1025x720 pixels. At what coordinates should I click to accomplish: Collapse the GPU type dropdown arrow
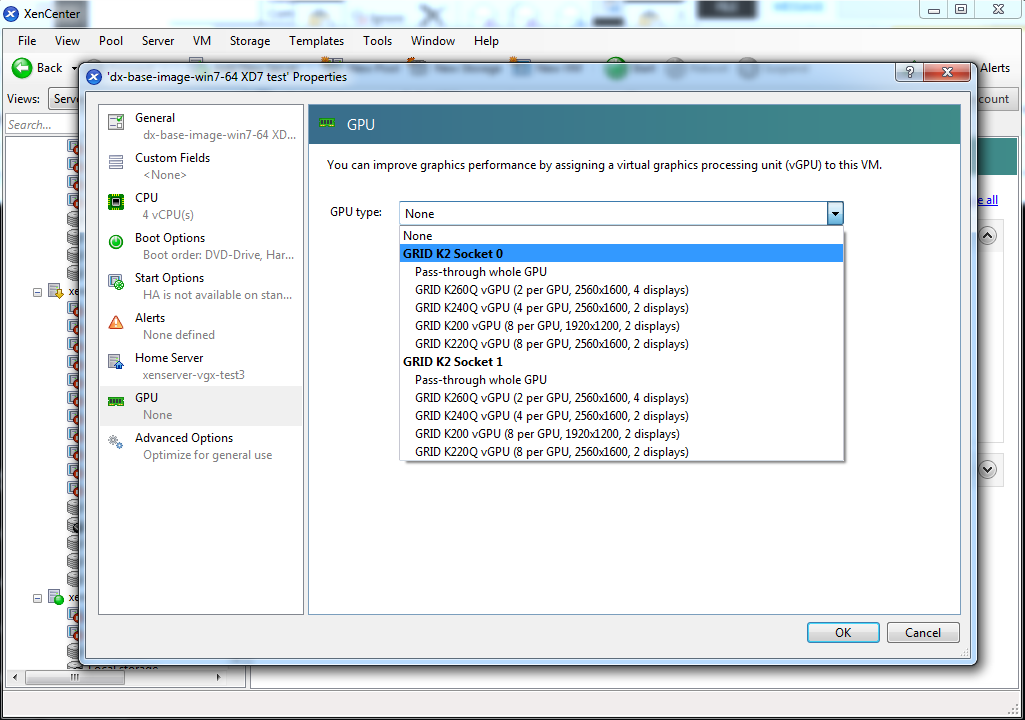coord(835,213)
